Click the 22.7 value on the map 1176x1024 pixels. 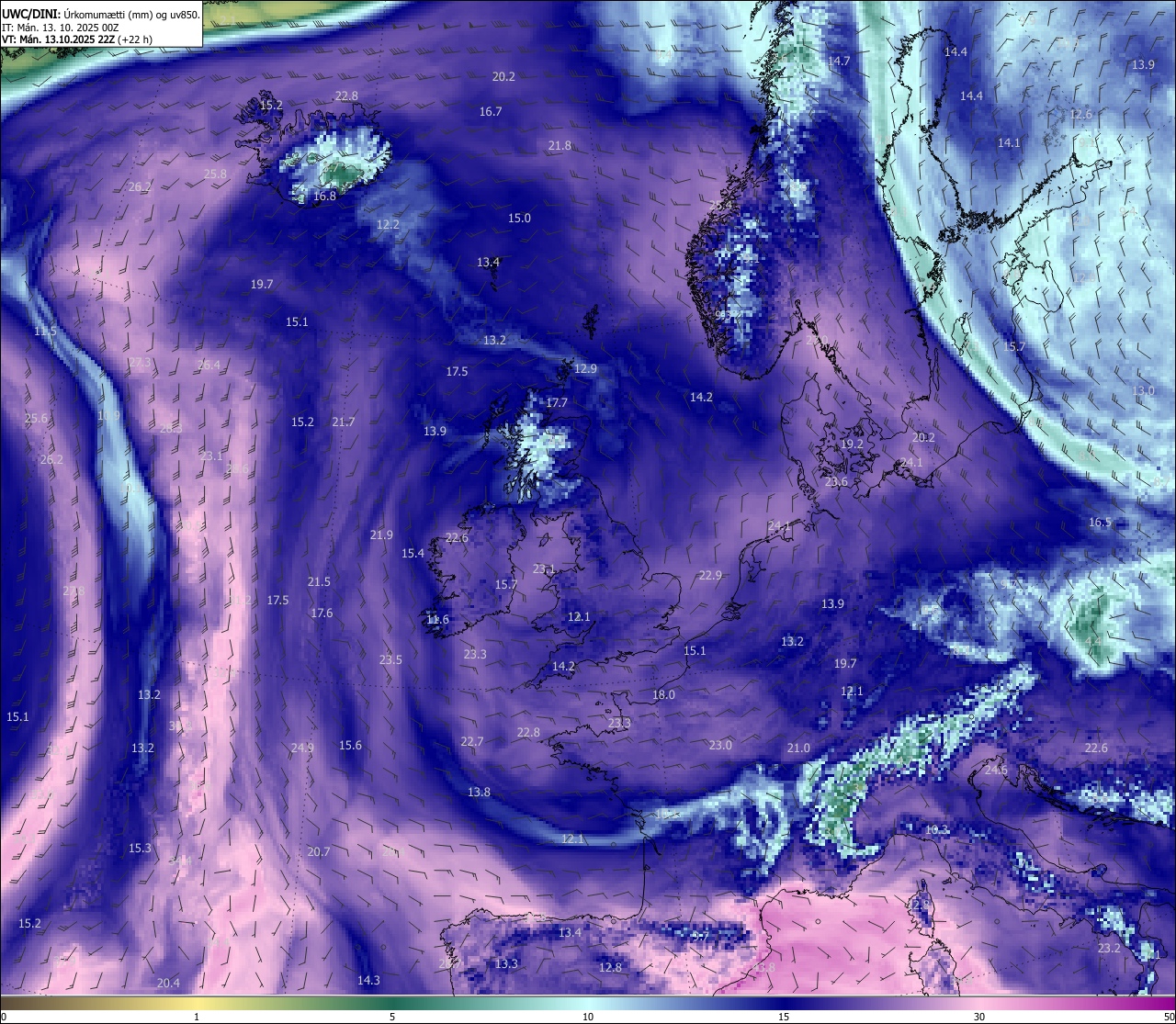click(x=471, y=741)
